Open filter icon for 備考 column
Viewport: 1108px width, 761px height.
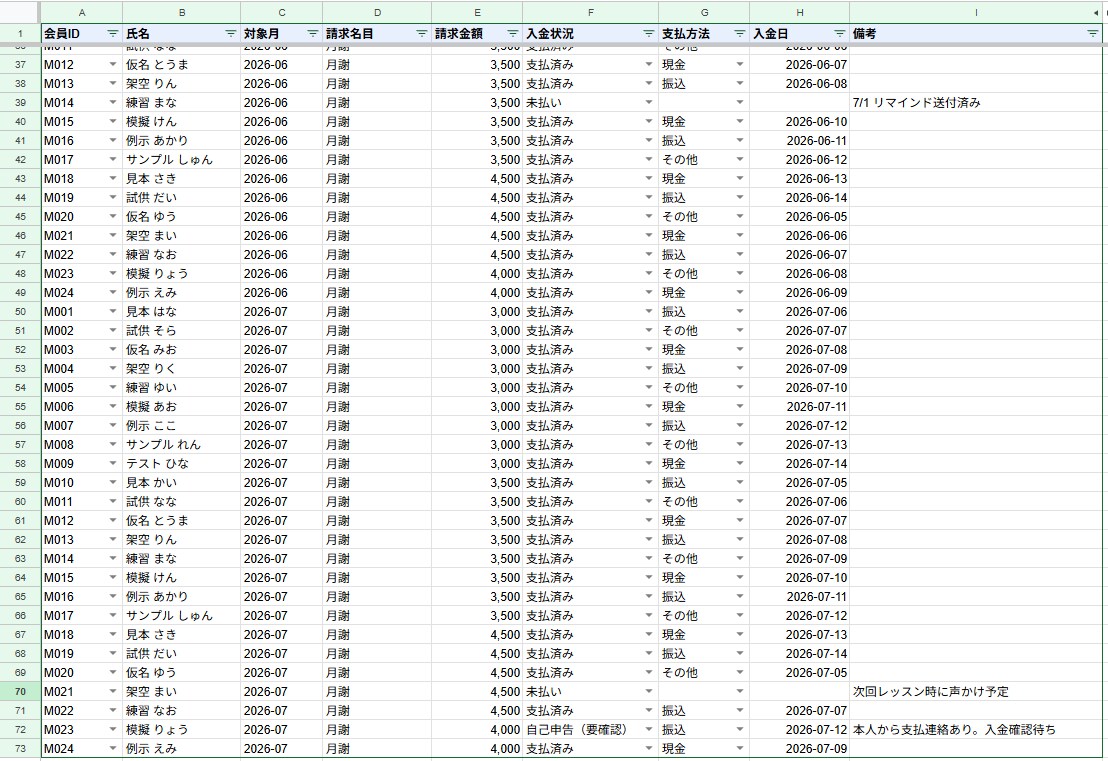coord(1092,33)
